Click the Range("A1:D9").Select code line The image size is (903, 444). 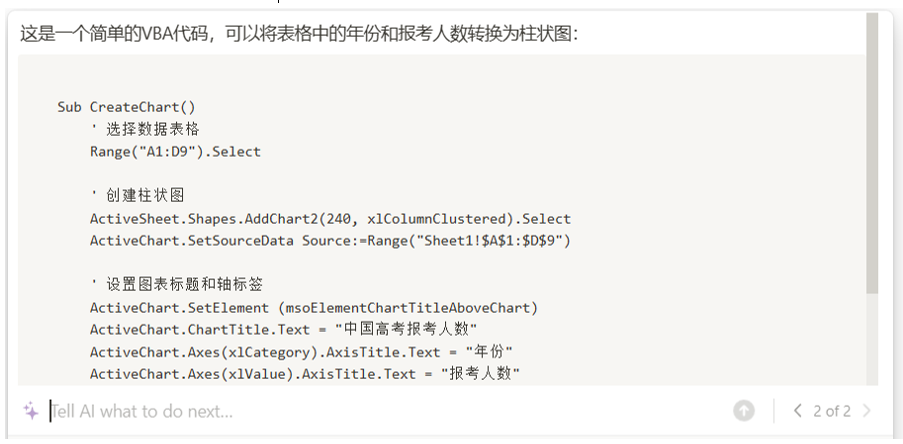tap(175, 152)
